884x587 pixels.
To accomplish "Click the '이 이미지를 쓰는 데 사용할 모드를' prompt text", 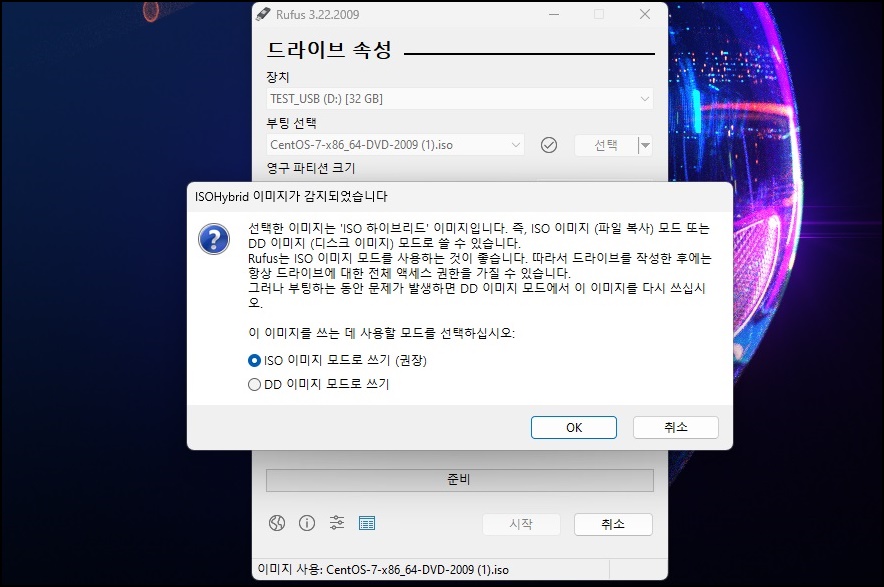I will (x=381, y=333).
